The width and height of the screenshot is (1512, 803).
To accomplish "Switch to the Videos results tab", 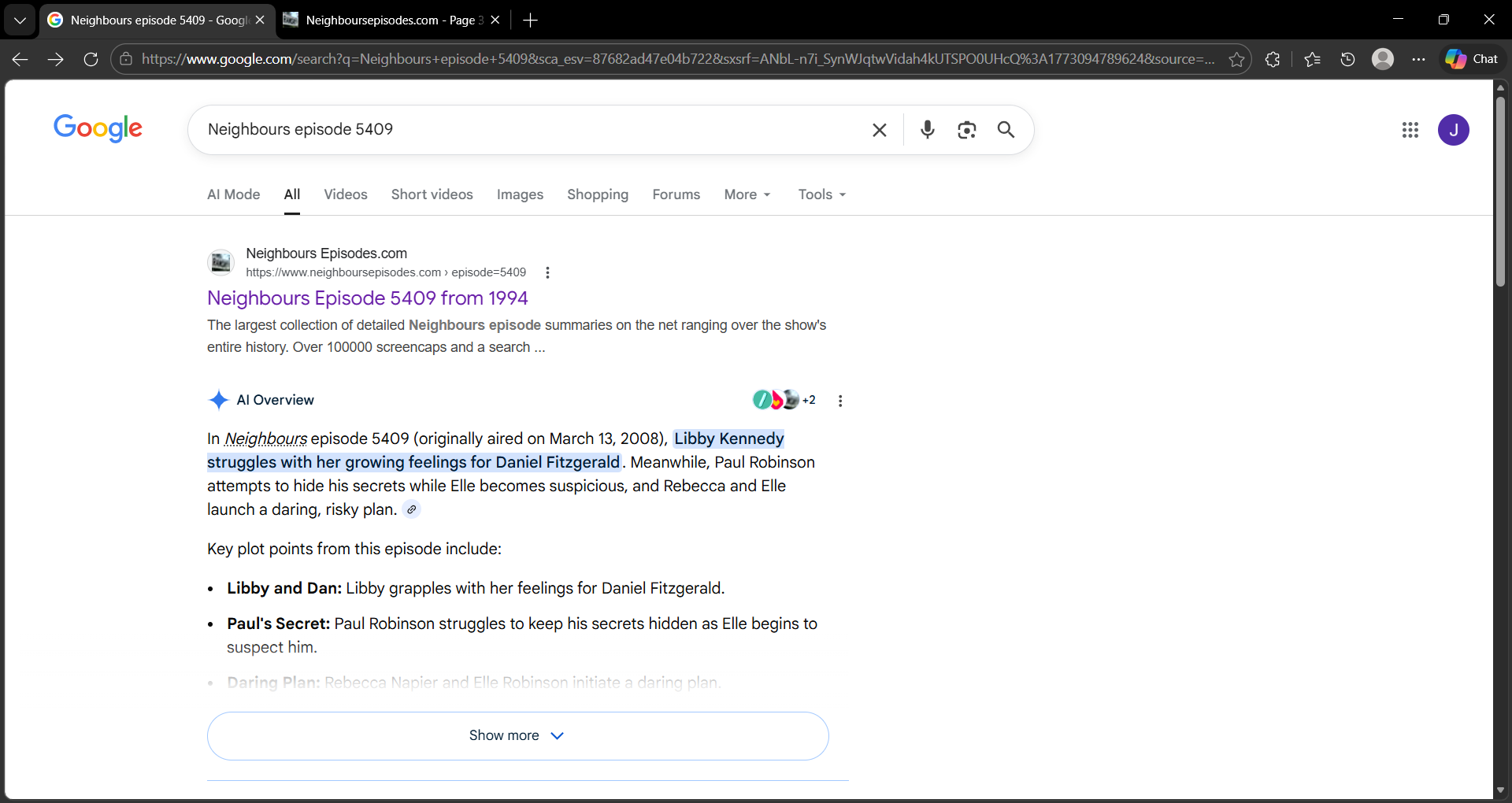I will coord(345,194).
